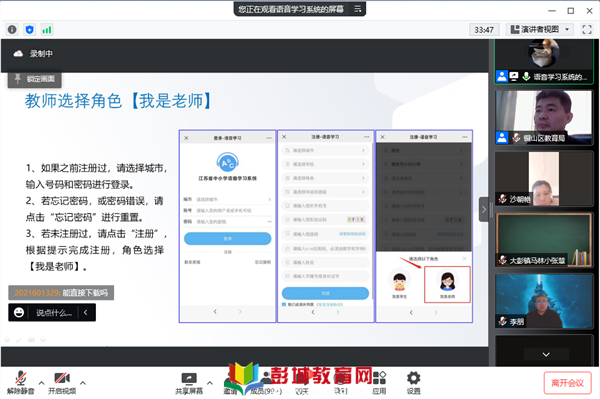Open share options arrow beside 共享屏幕
600x399 pixels.
point(210,383)
